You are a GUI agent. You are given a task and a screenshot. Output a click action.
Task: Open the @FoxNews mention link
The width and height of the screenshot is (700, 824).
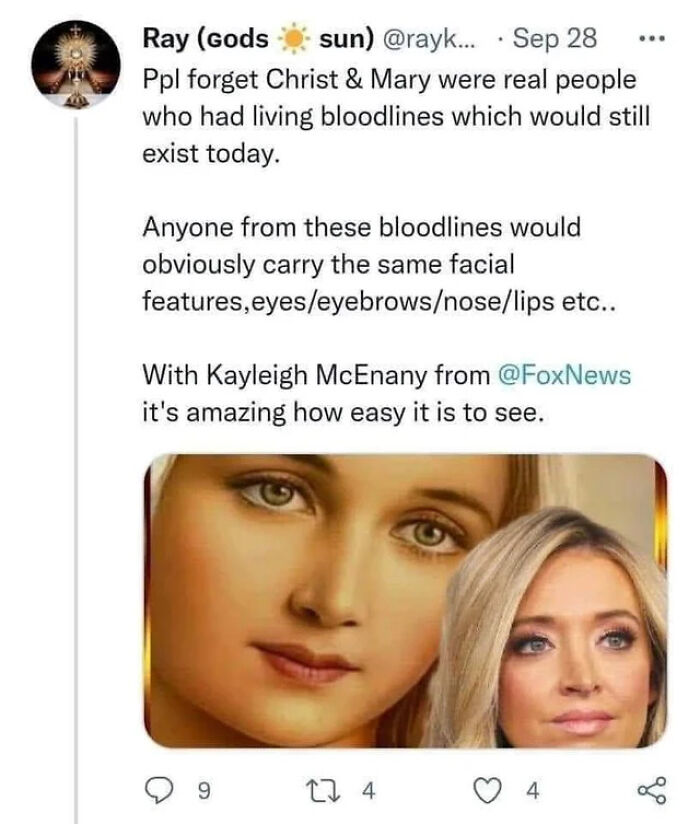(x=564, y=375)
